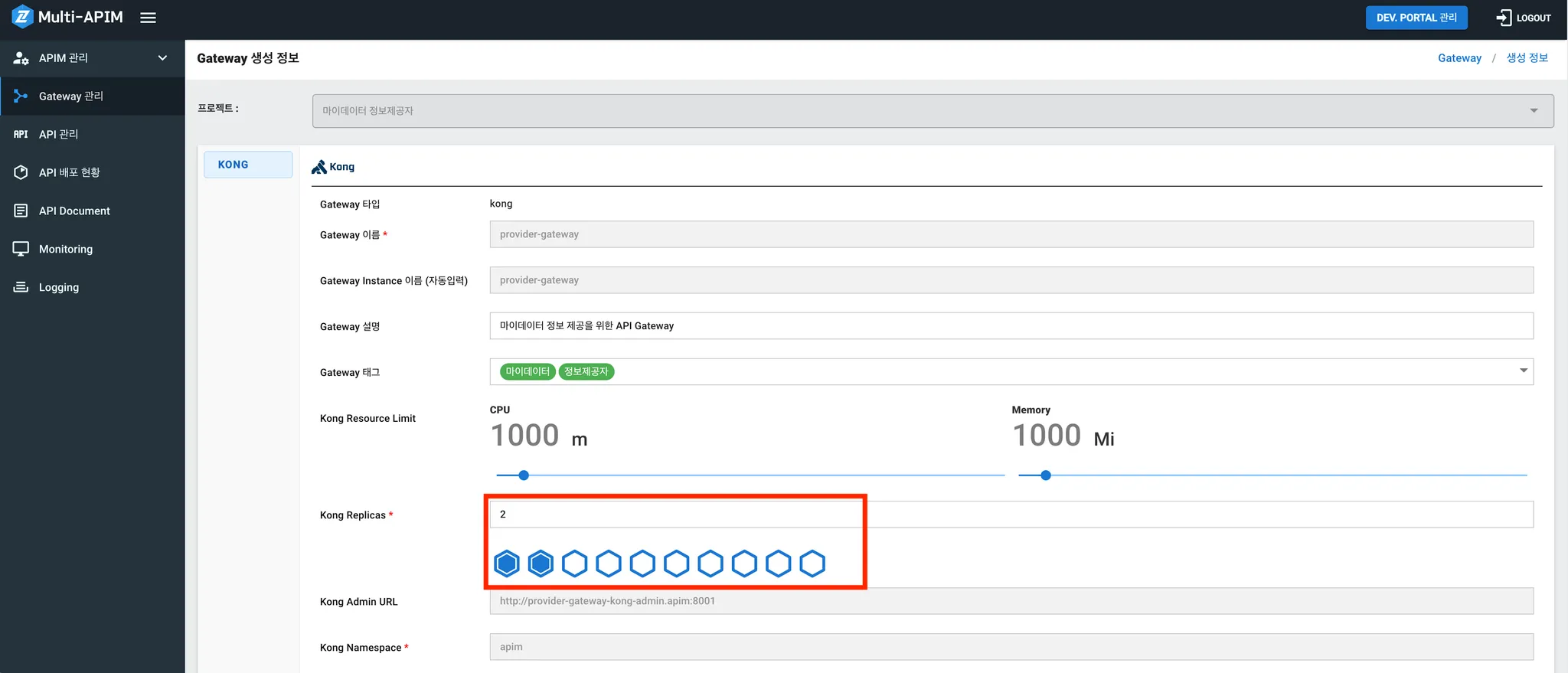1568x673 pixels.
Task: Click the LOGOUT button
Action: (x=1524, y=18)
